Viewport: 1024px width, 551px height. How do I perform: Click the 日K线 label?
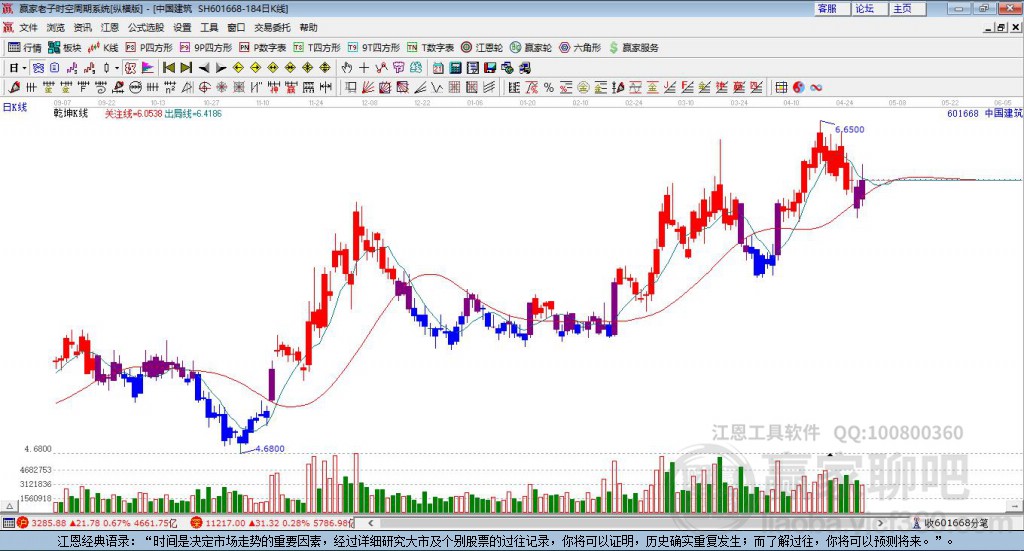pyautogui.click(x=15, y=107)
